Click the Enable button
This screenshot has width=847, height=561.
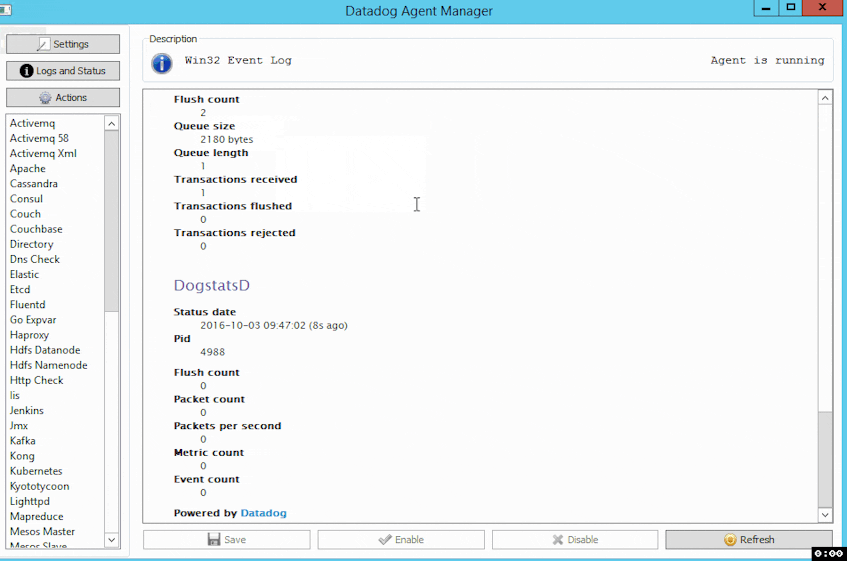click(401, 539)
